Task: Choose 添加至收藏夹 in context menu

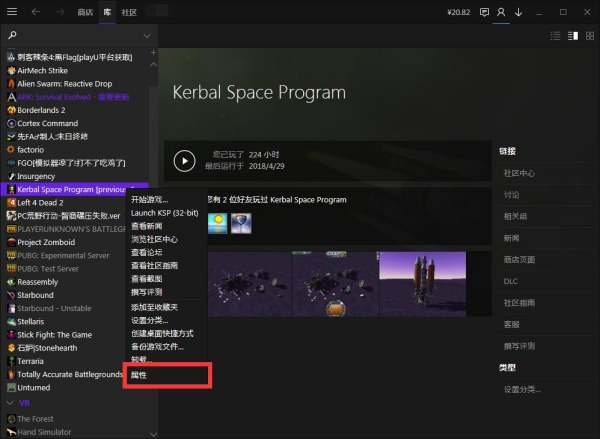Action: [154, 307]
